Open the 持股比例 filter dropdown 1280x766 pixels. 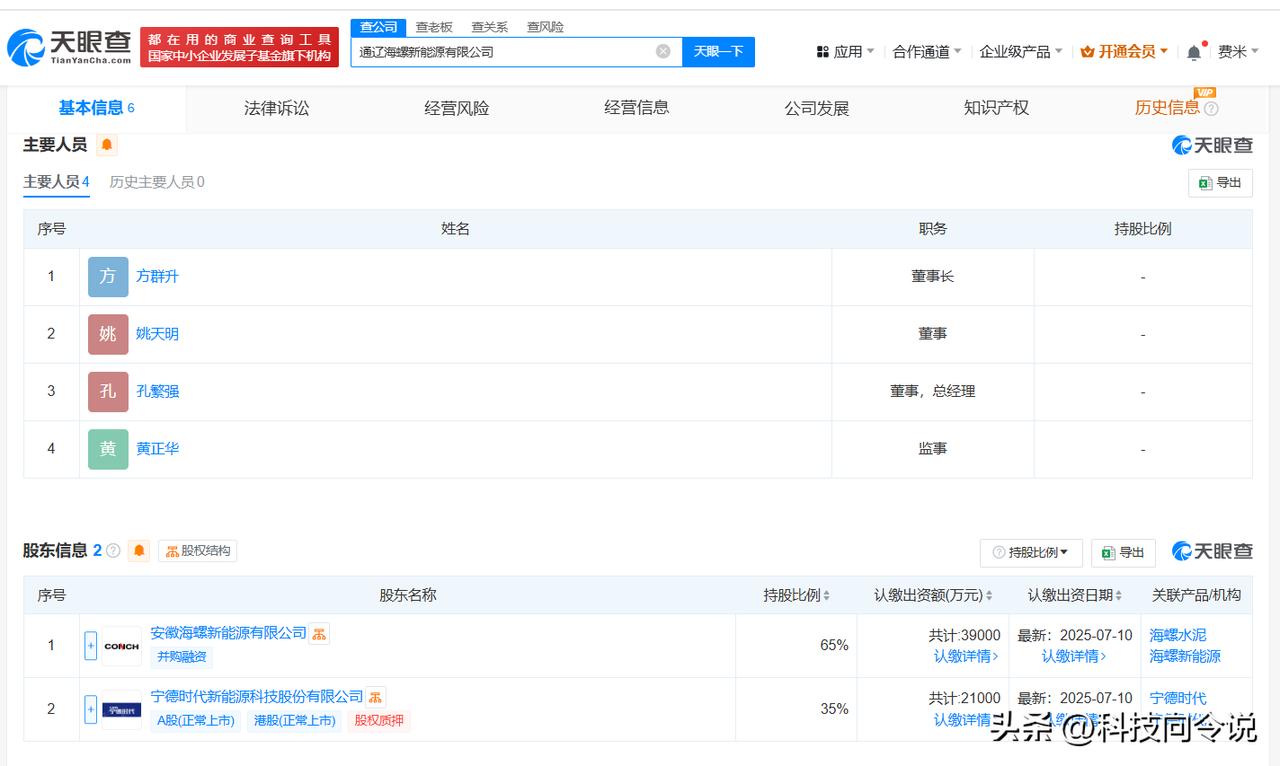(1031, 553)
